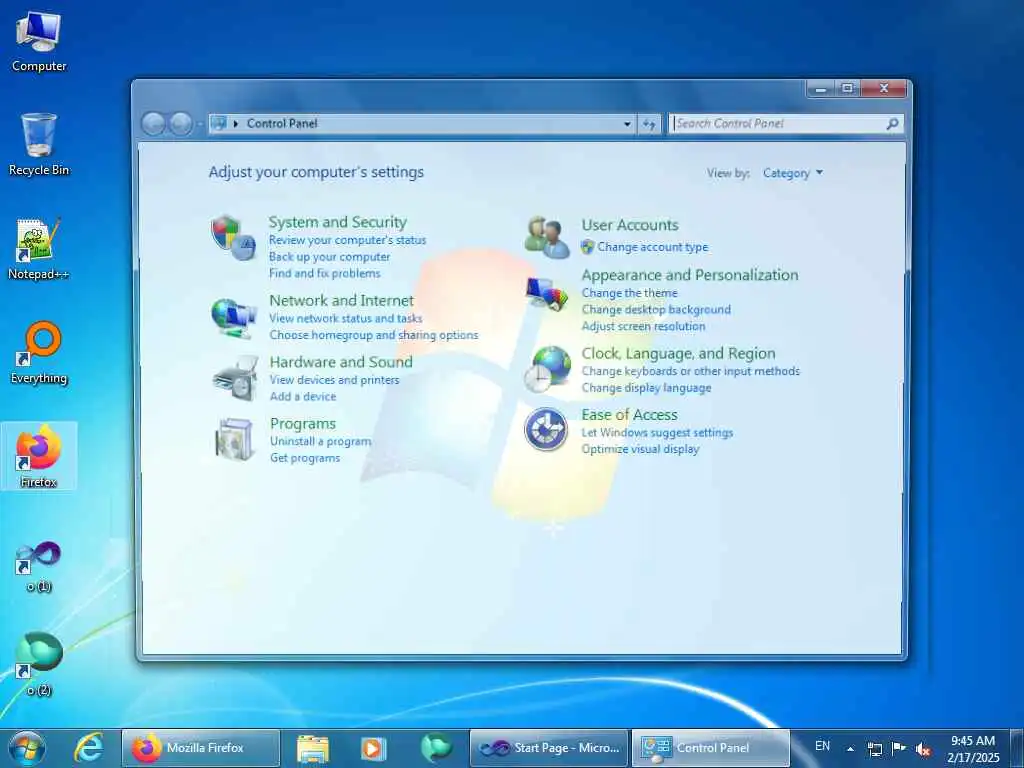1024x768 pixels.
Task: Open the Programs box icon
Action: (x=234, y=440)
